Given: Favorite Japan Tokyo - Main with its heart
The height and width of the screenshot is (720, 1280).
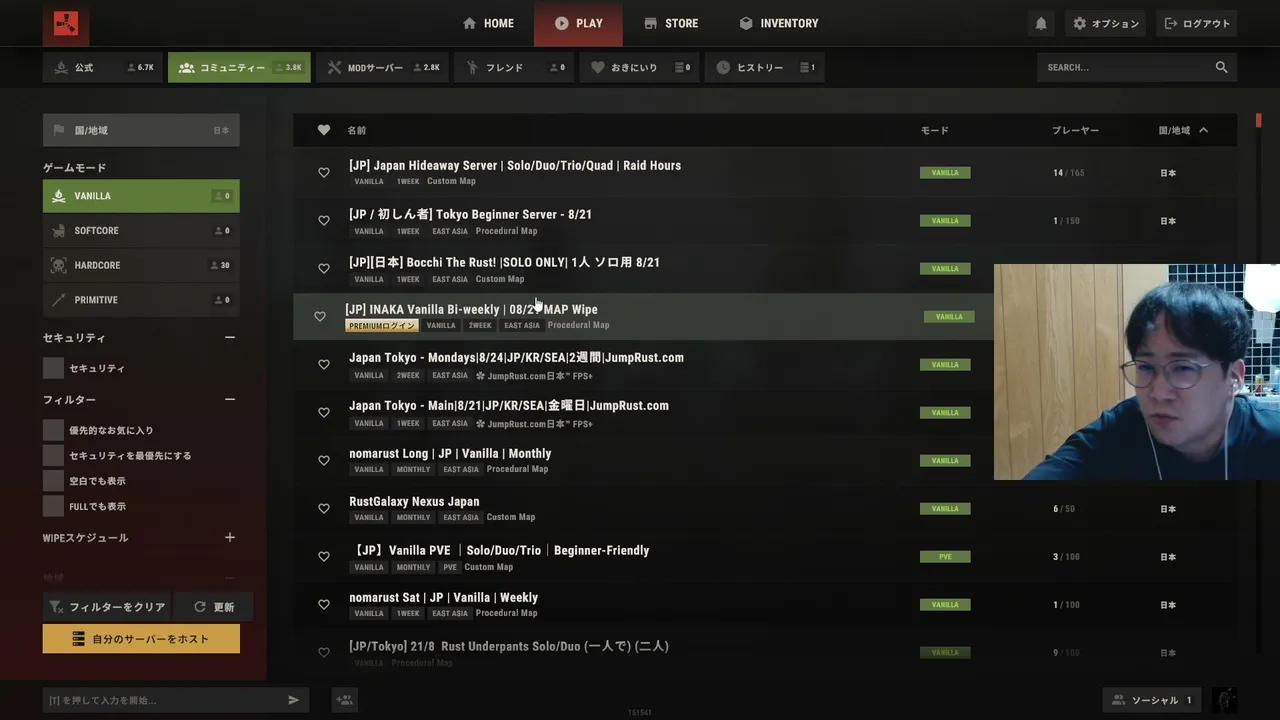Looking at the screenshot, I should pos(324,412).
